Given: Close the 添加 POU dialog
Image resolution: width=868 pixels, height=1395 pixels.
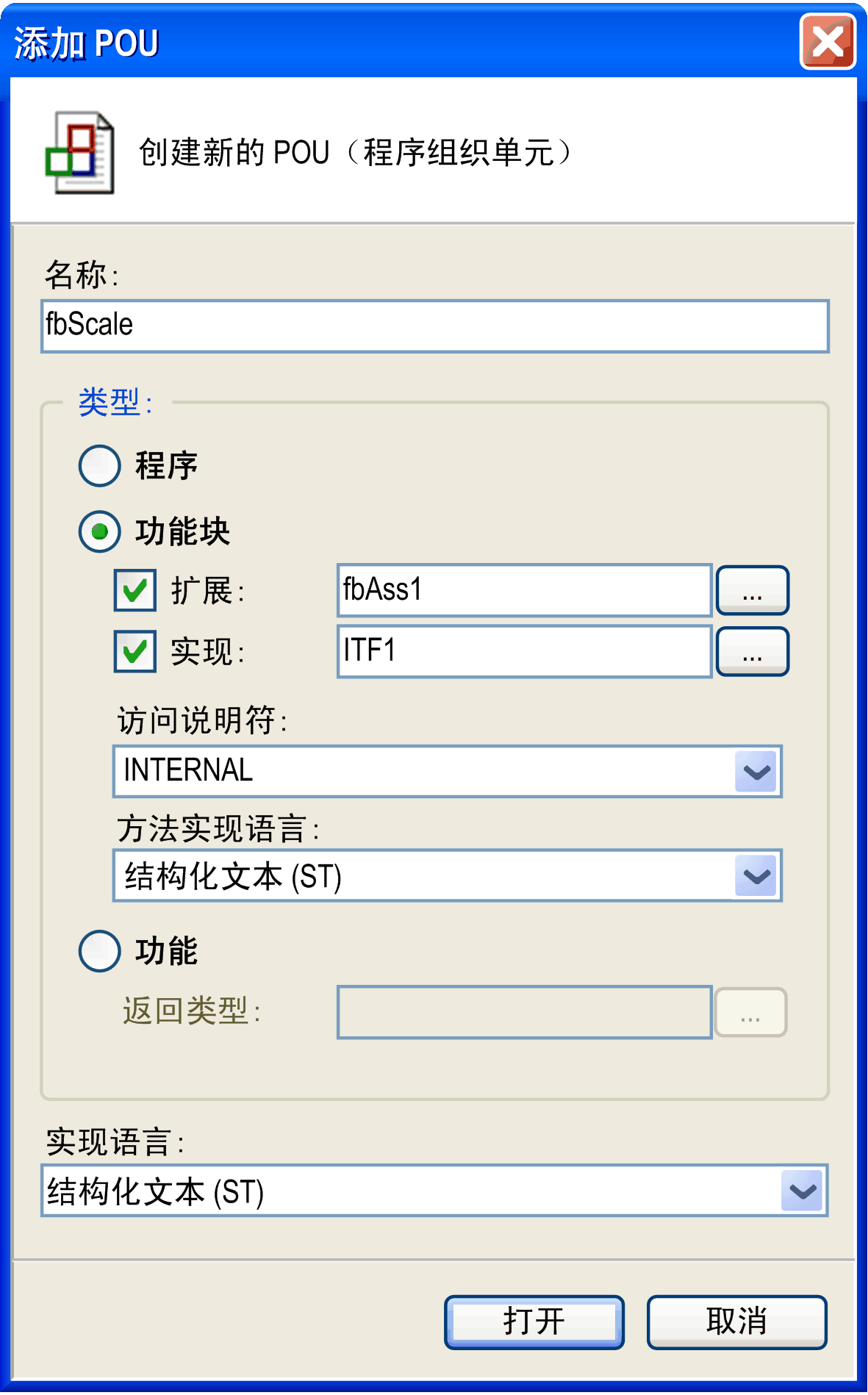Looking at the screenshot, I should coord(828,42).
